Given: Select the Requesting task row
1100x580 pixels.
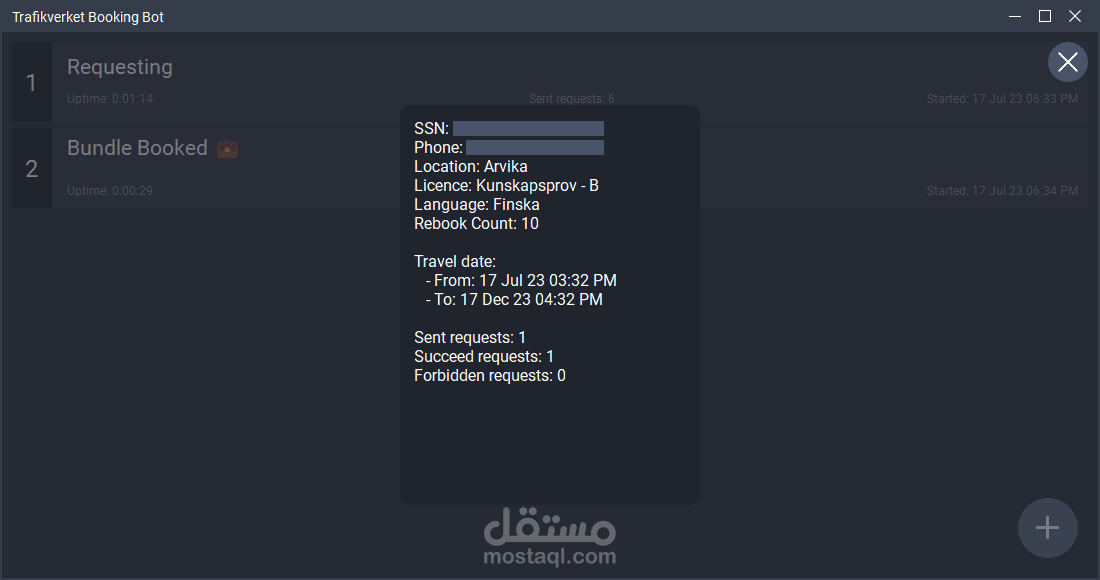Looking at the screenshot, I should tap(549, 82).
